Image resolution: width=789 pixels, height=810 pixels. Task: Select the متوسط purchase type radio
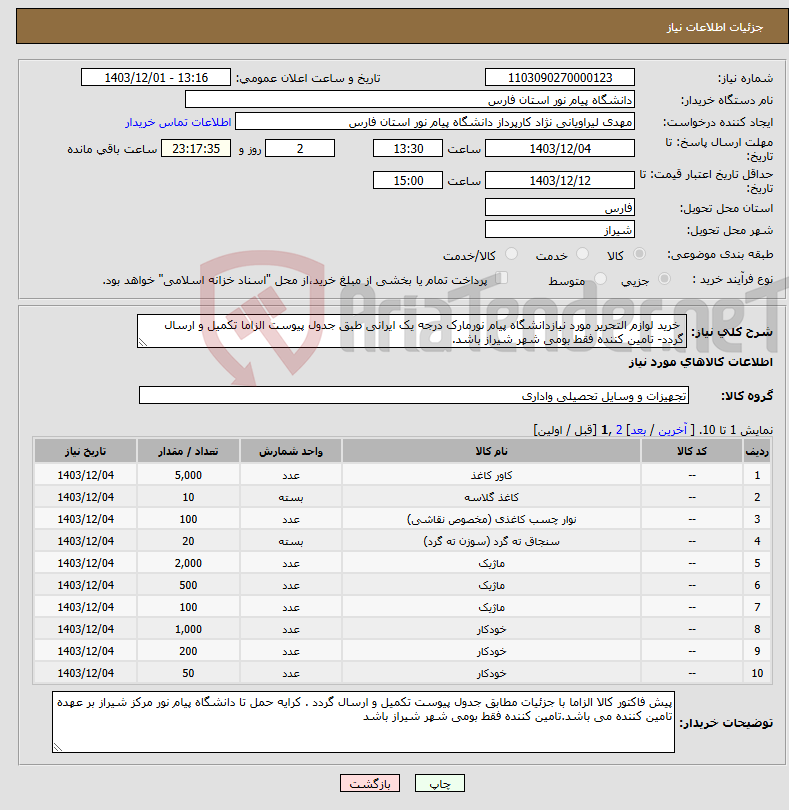tap(600, 278)
